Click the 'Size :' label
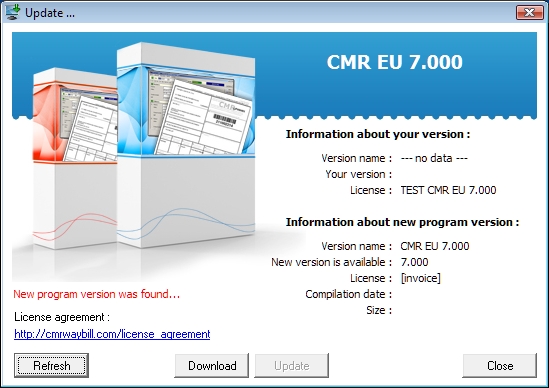This screenshot has height=388, width=549. tap(379, 310)
